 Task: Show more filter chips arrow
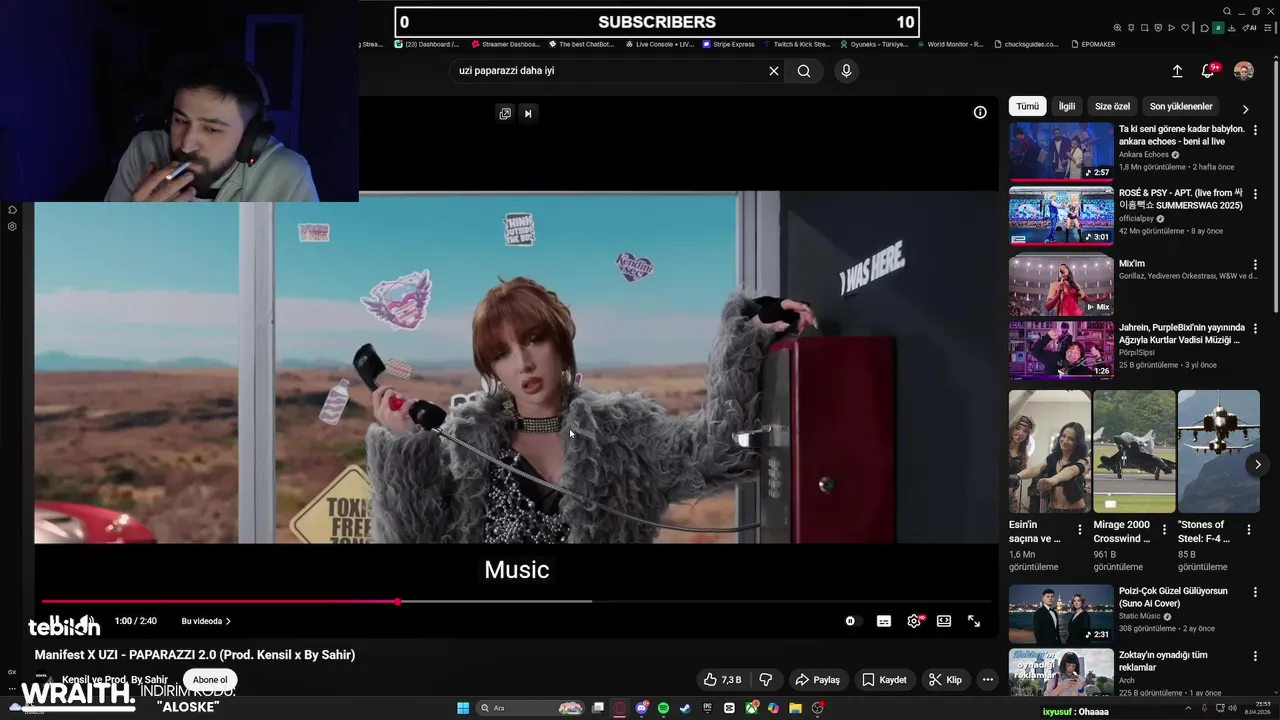point(1245,109)
